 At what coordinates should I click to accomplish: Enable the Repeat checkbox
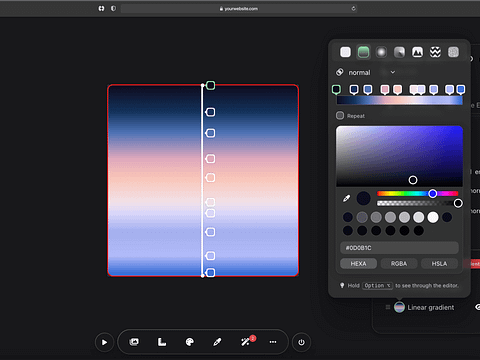[x=340, y=115]
